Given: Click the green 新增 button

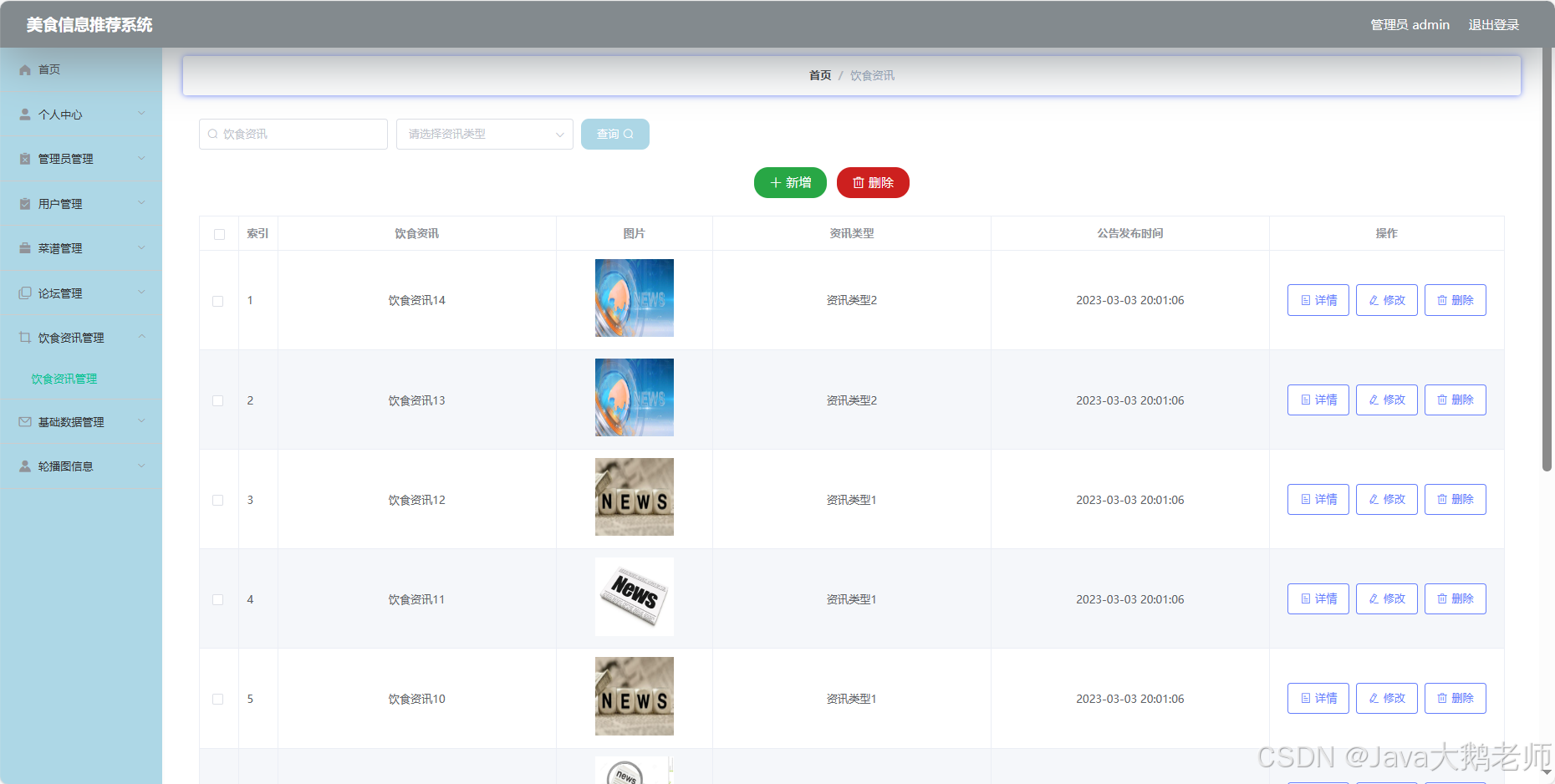Looking at the screenshot, I should point(789,182).
